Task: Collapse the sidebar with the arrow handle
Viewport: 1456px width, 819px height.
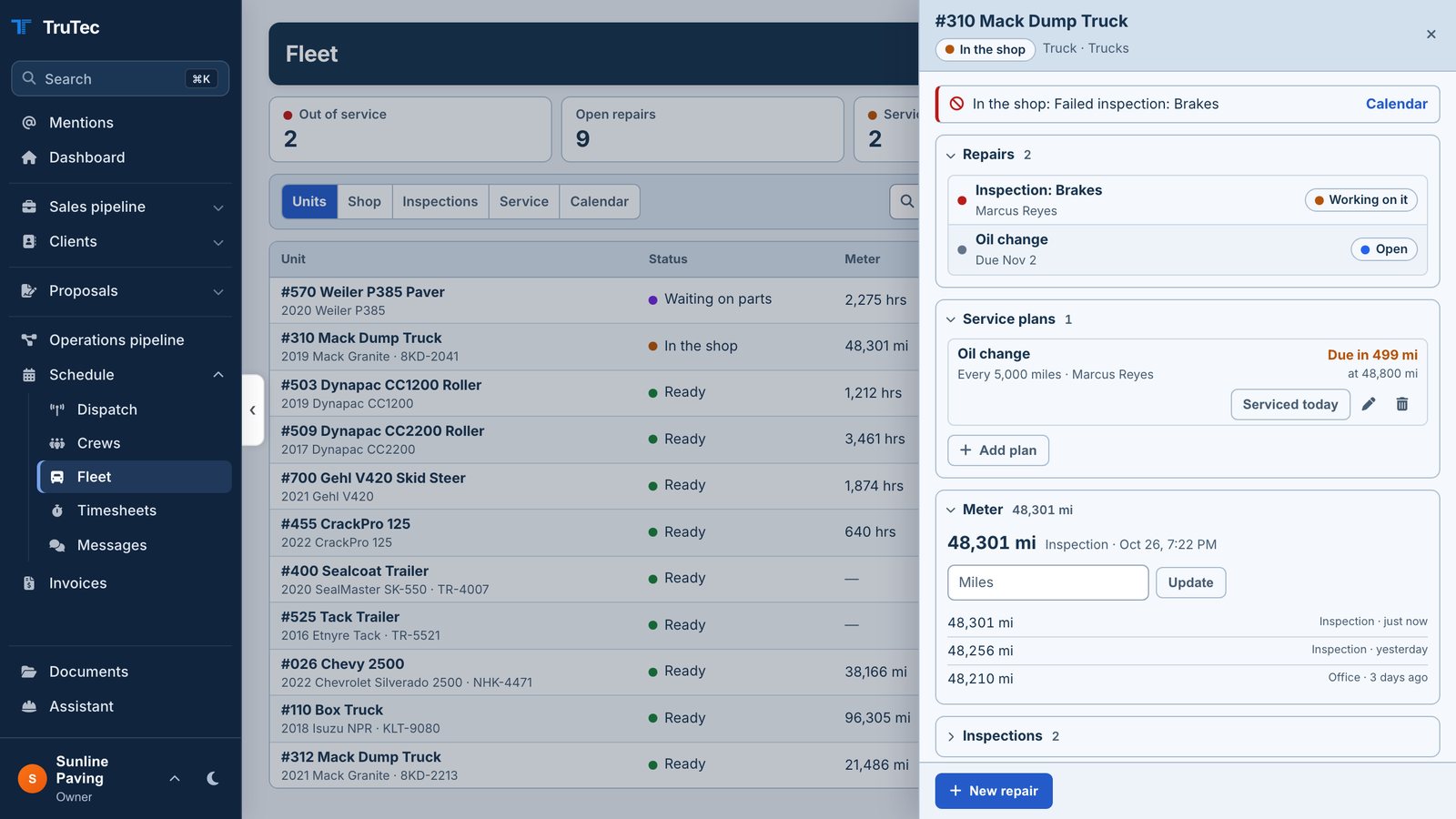Action: (253, 409)
